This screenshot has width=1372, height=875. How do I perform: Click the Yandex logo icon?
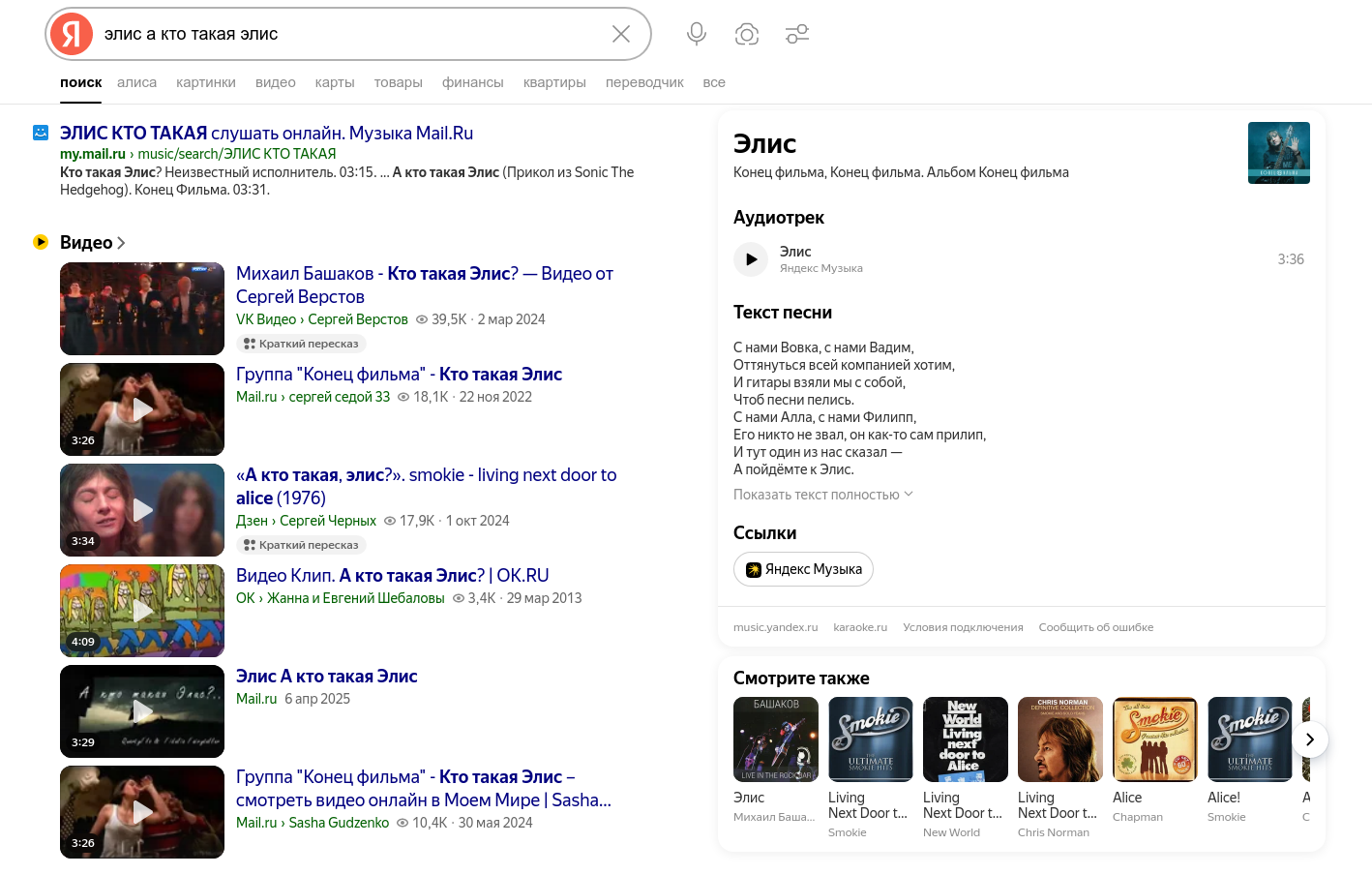tap(72, 34)
